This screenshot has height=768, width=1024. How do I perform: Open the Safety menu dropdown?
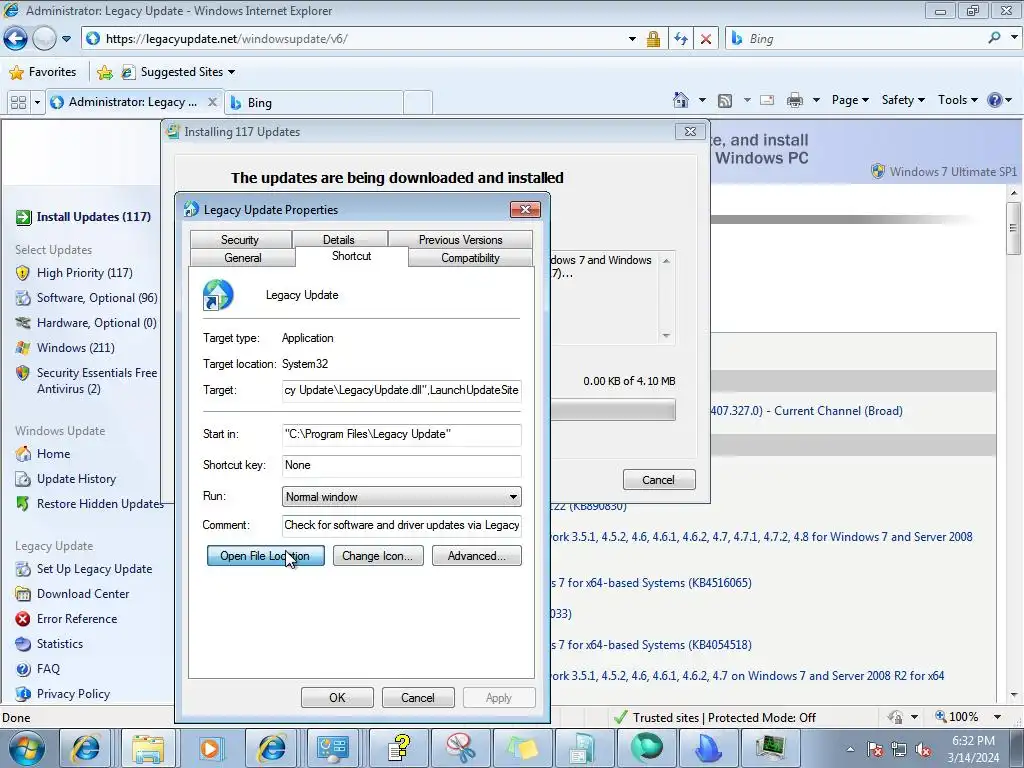903,100
